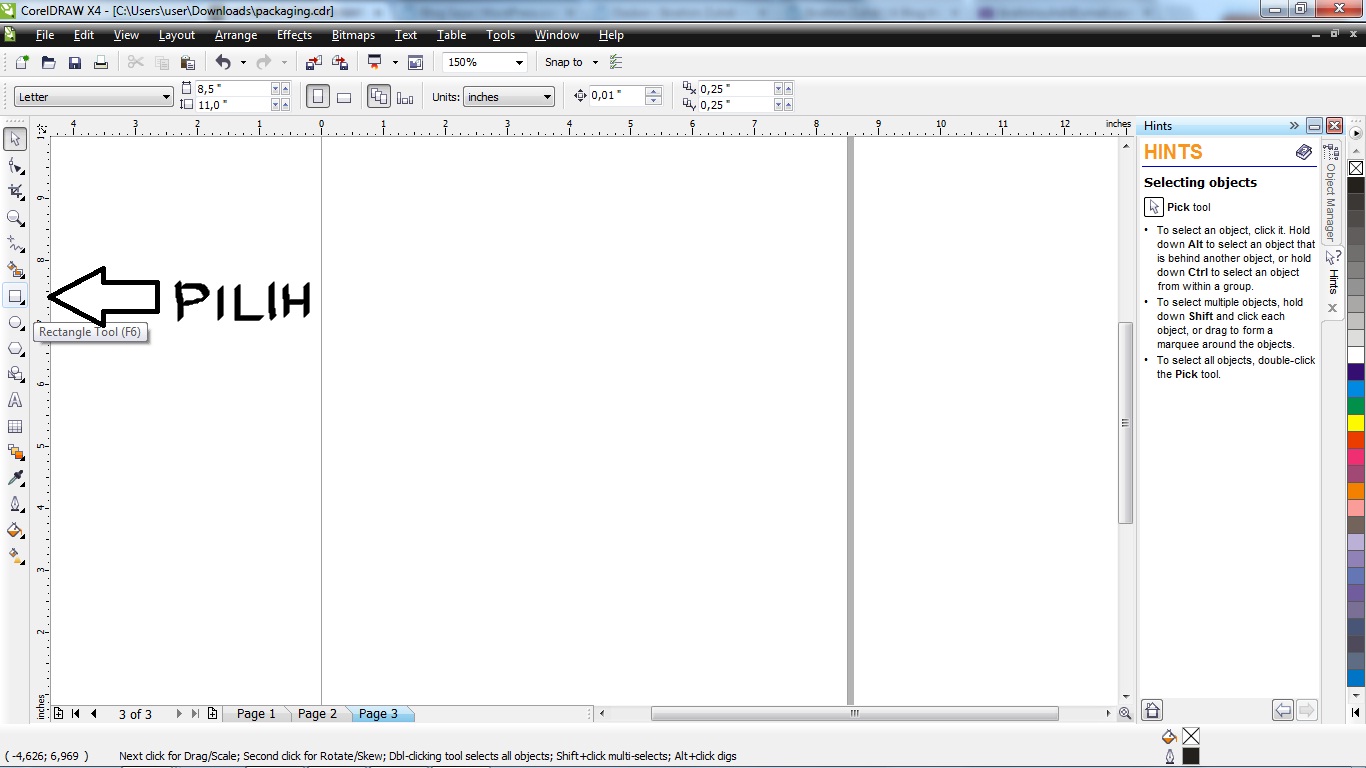Switch to the Page 1 tab

click(256, 714)
